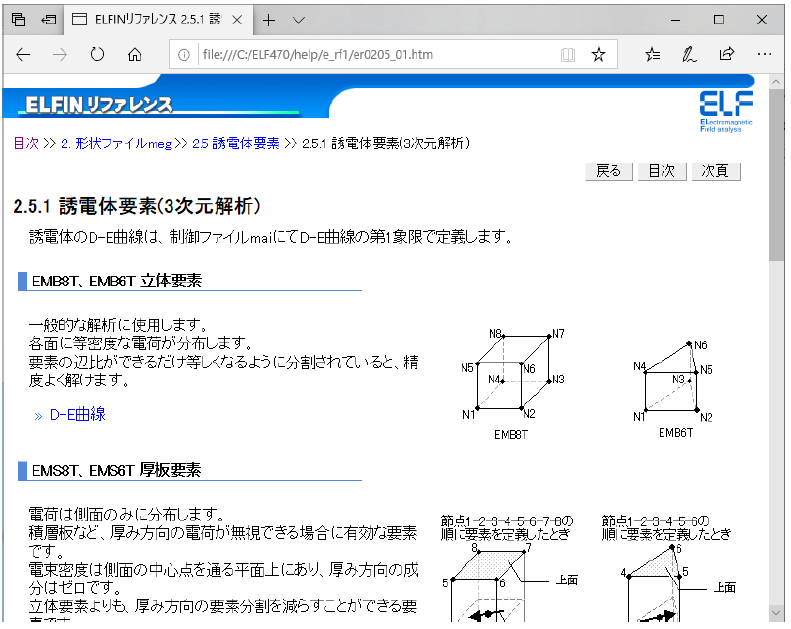Image resolution: width=791 pixels, height=629 pixels.
Task: Close the ELFINリファレンス tab
Action: (x=237, y=20)
